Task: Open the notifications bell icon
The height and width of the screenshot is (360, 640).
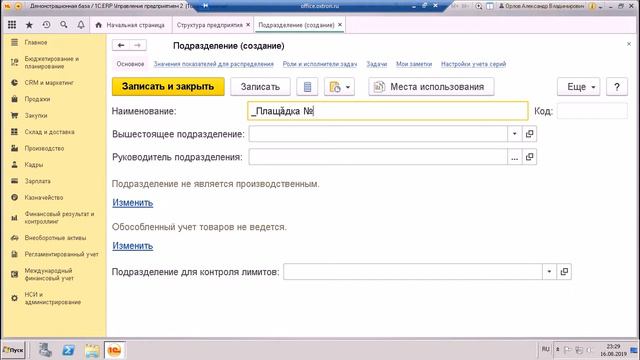Action: tap(81, 25)
